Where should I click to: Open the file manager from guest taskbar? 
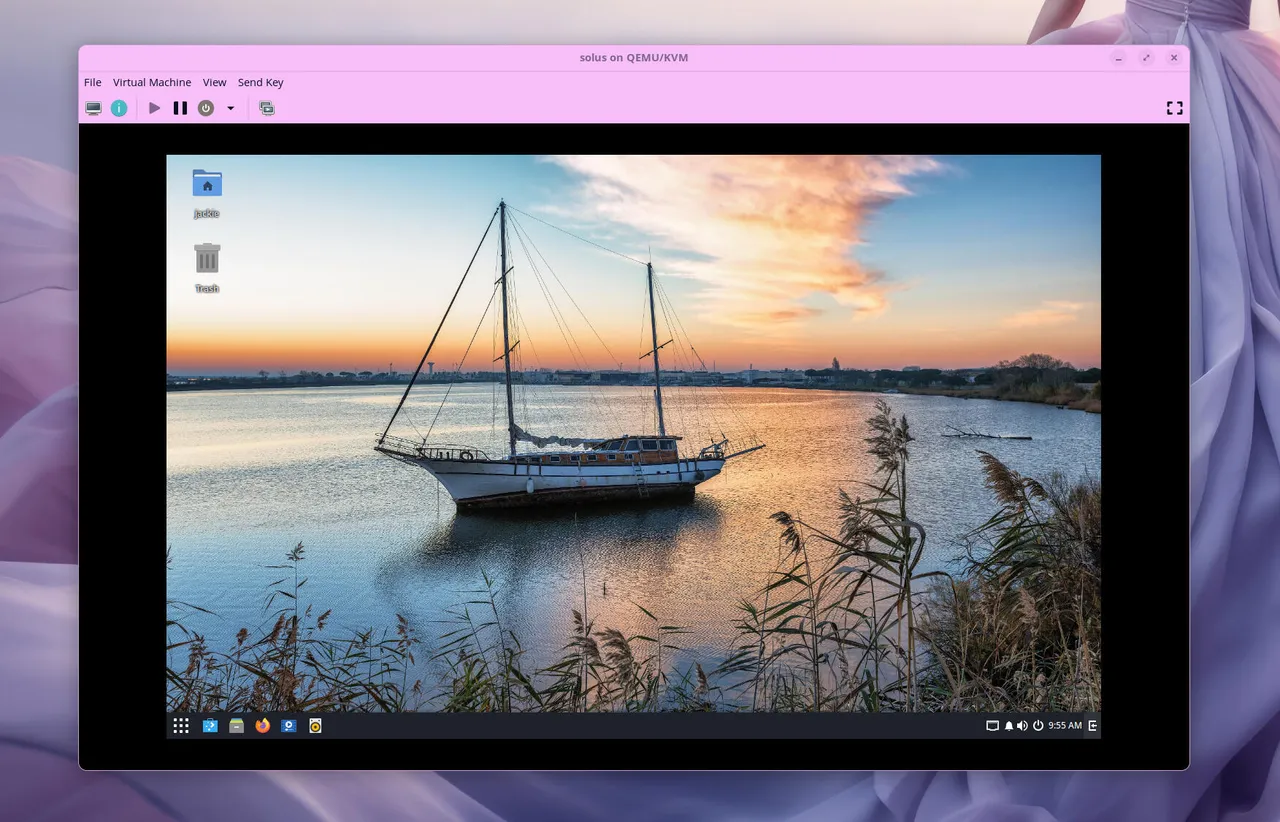pyautogui.click(x=236, y=726)
